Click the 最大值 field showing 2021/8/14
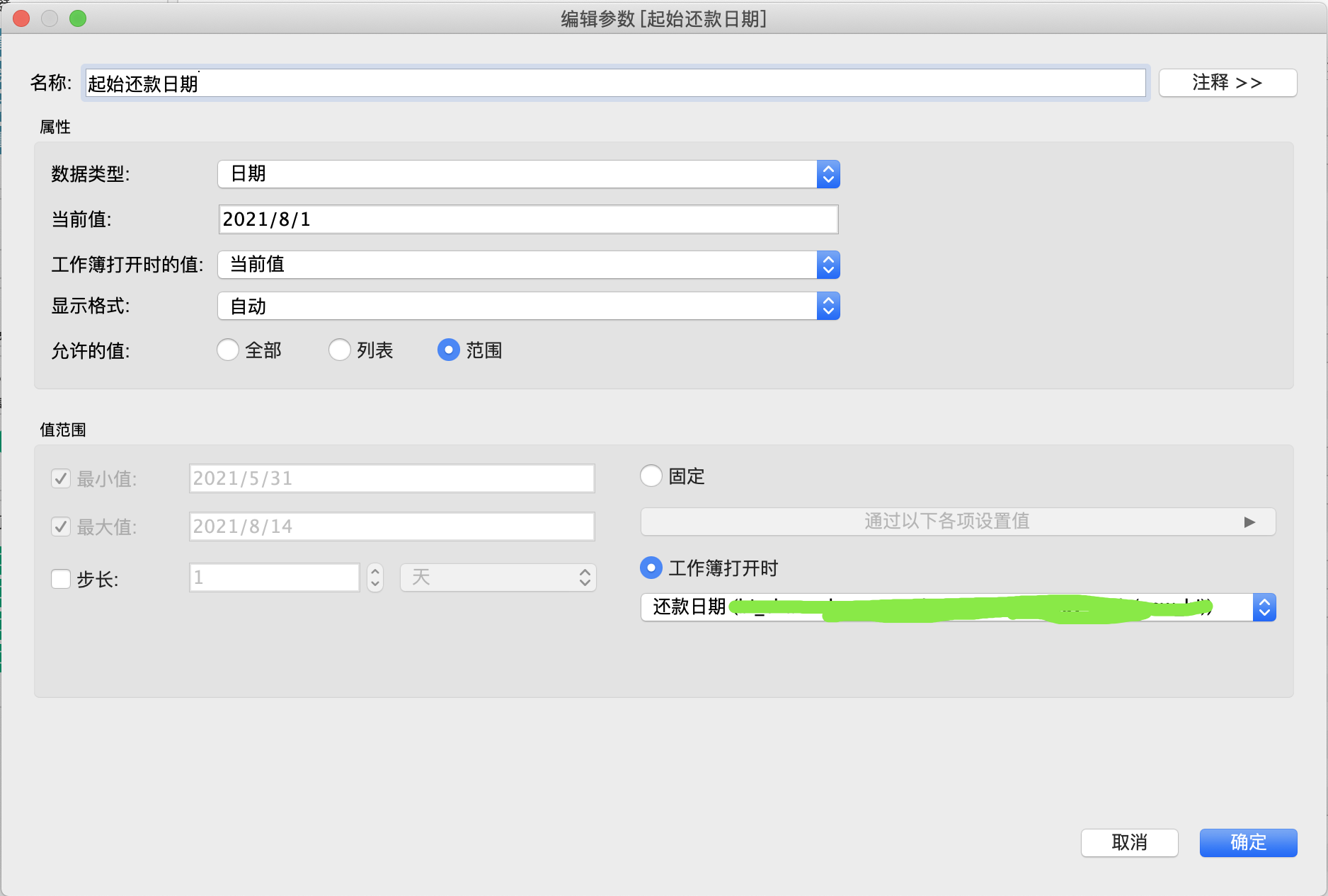The image size is (1328, 896). pos(392,527)
